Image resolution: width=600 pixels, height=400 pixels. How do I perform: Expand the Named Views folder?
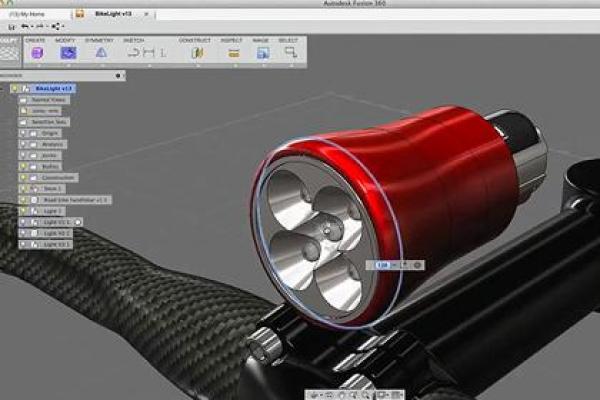[21, 100]
